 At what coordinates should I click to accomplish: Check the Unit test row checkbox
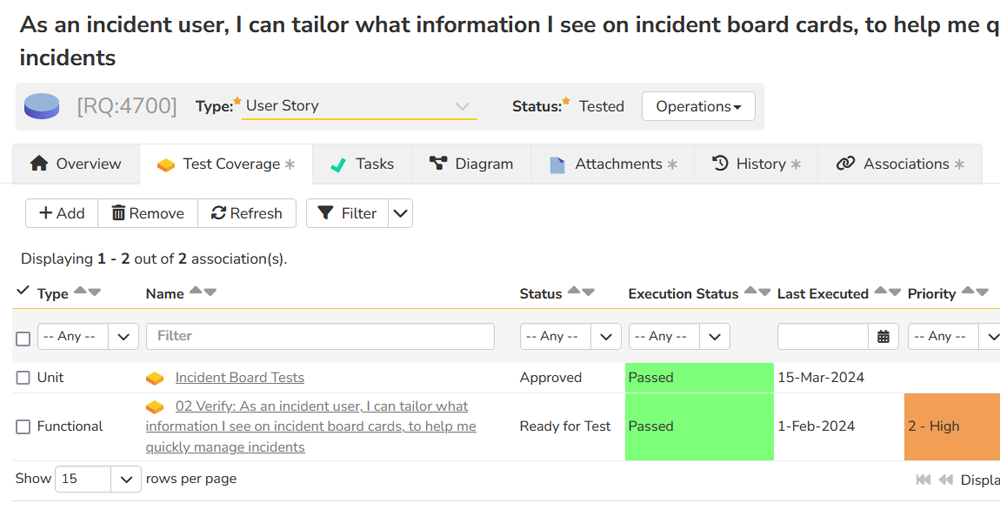23,378
